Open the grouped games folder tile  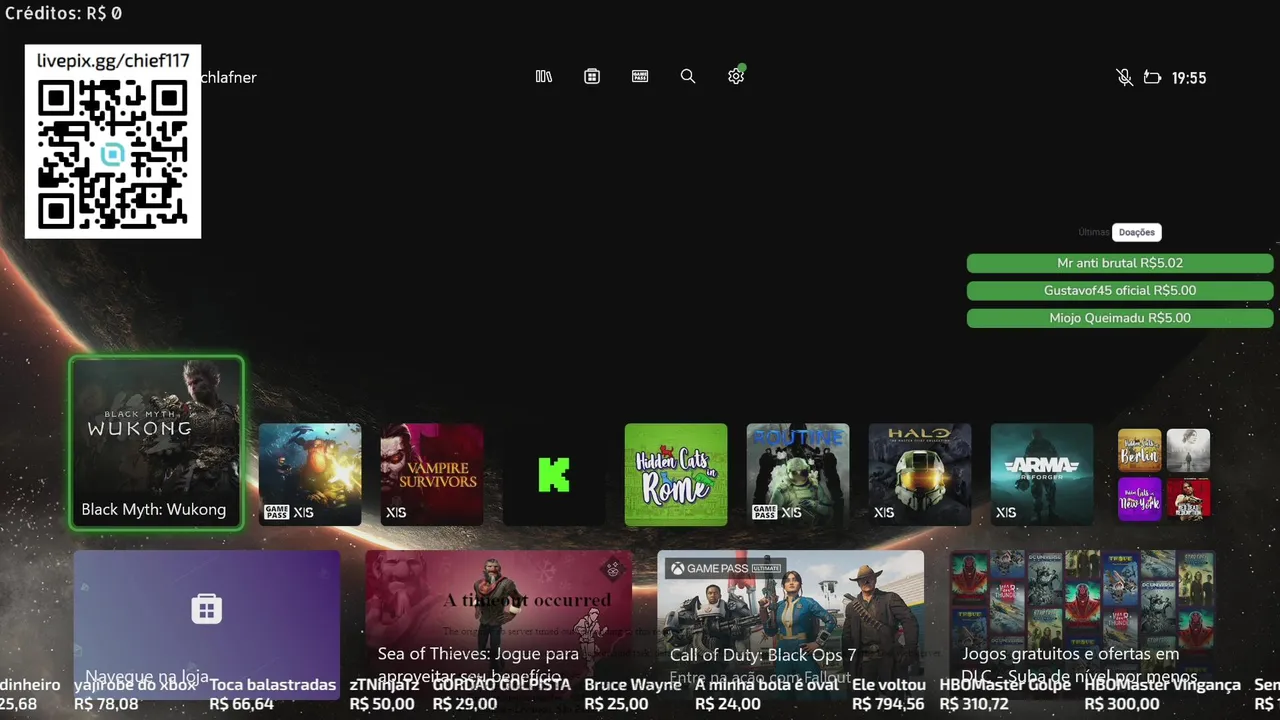pos(1164,474)
